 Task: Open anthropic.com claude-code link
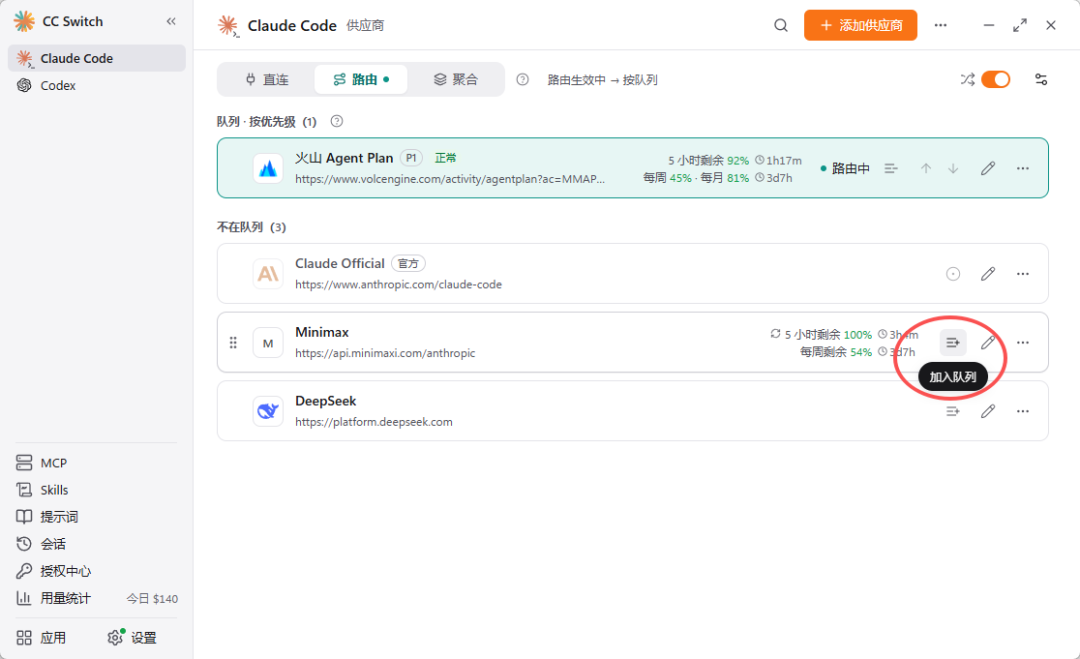coord(398,284)
